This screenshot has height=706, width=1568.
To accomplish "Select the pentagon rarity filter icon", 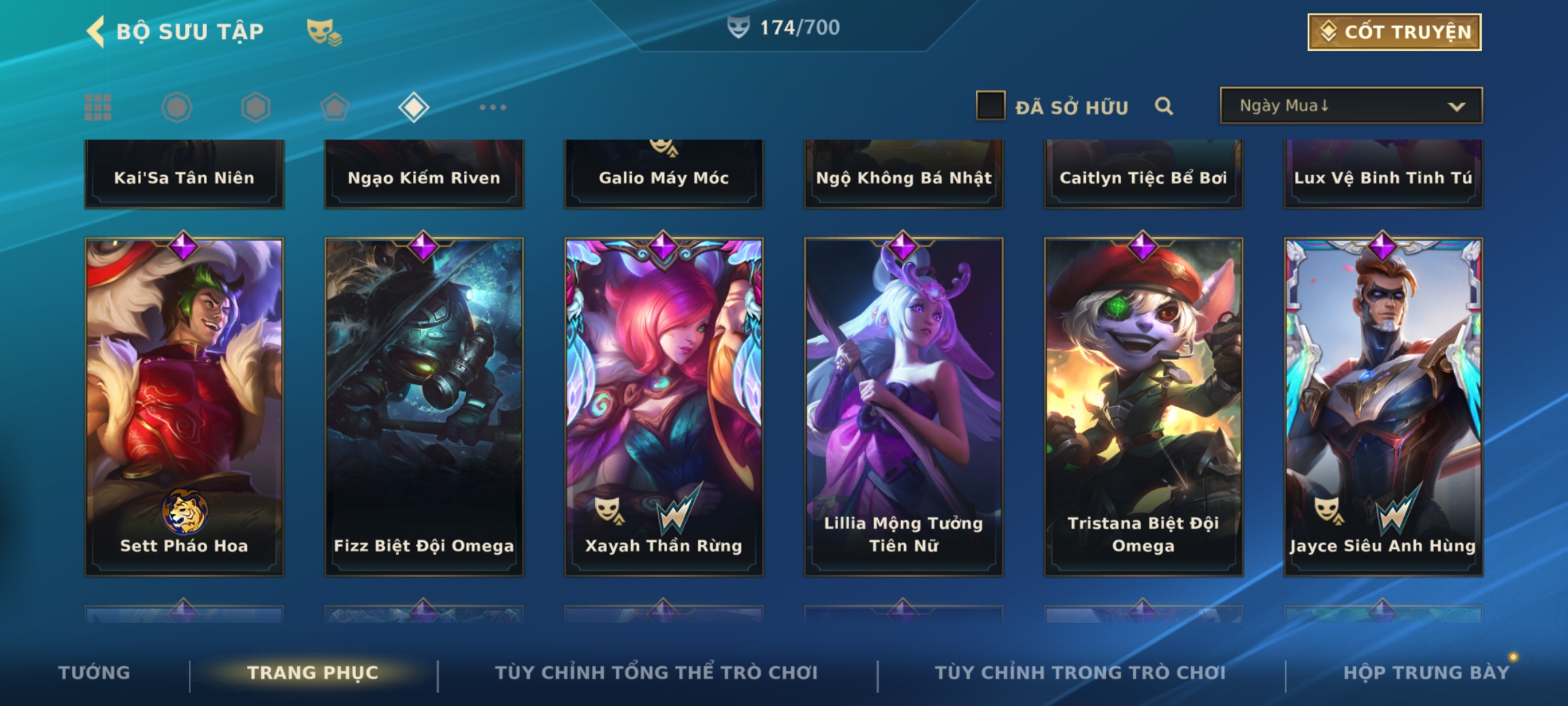I will click(x=335, y=107).
